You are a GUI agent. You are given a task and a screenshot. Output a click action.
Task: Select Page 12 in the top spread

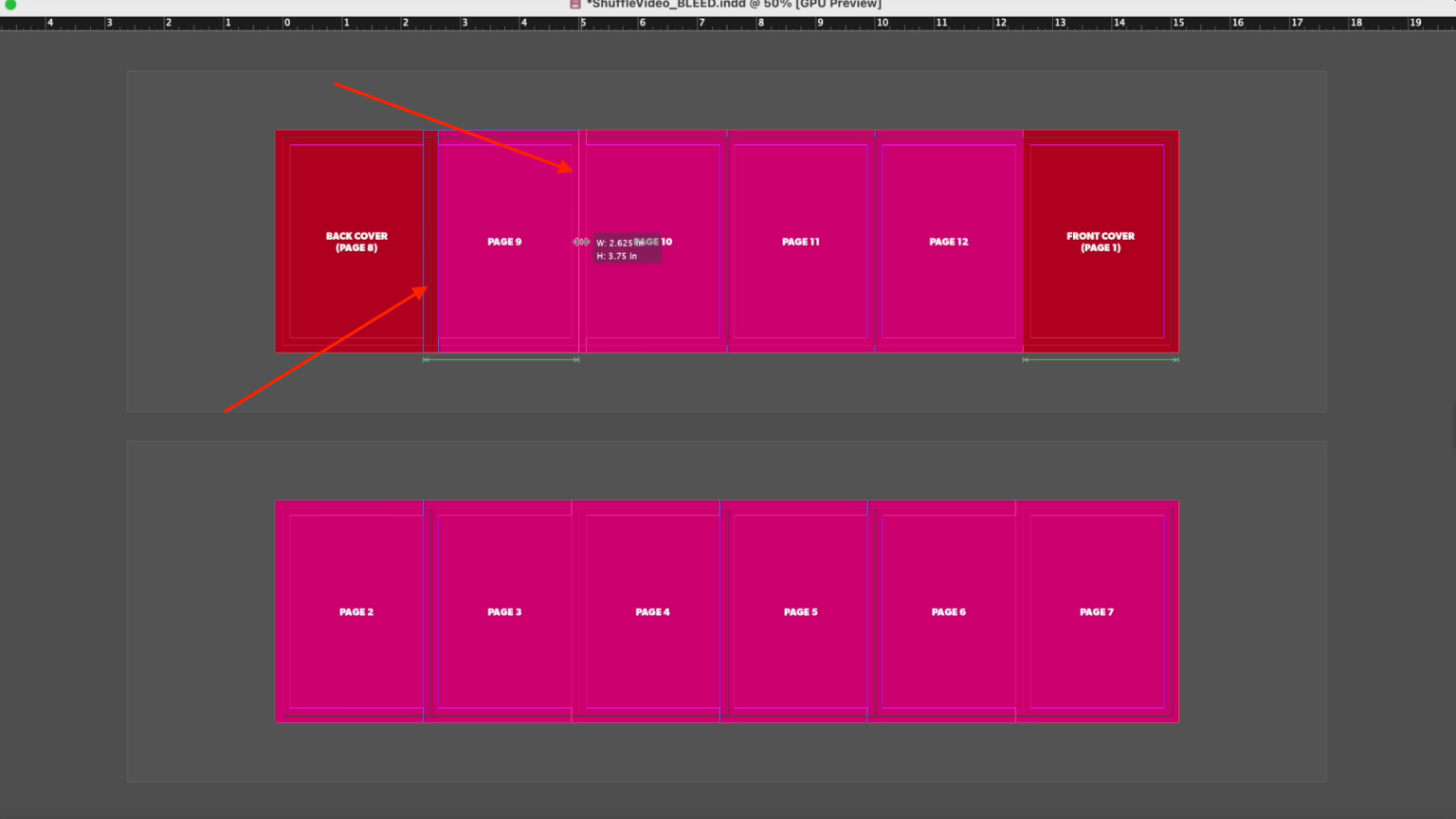pyautogui.click(x=948, y=242)
